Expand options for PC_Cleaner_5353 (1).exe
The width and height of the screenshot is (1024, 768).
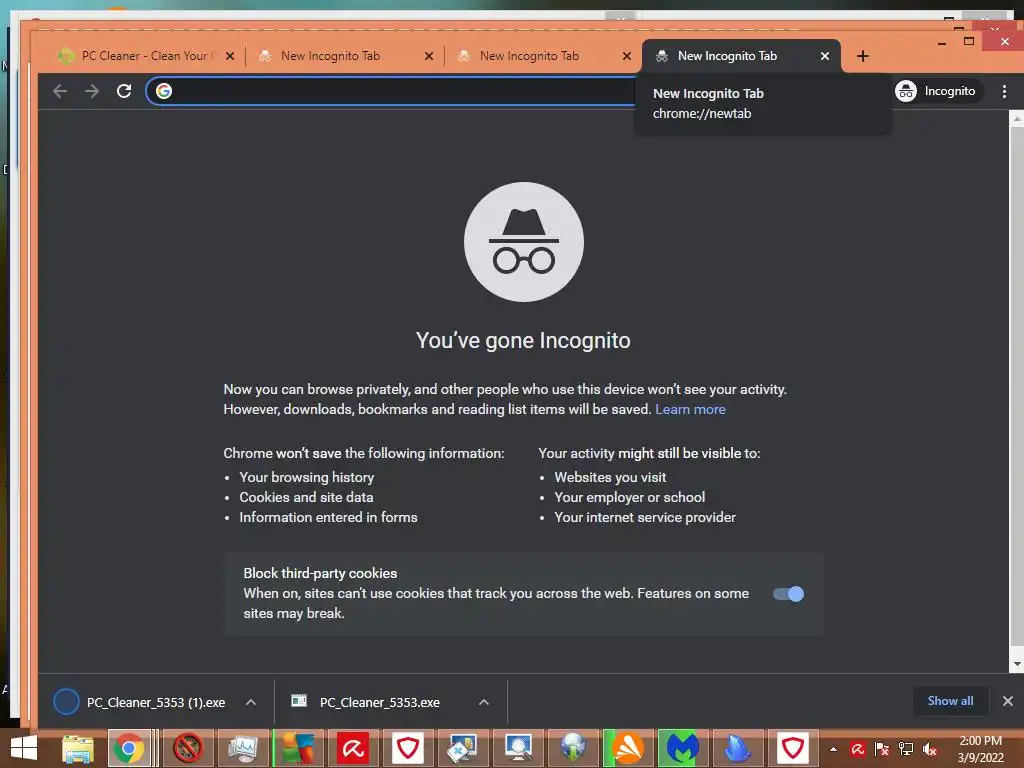[x=251, y=703]
